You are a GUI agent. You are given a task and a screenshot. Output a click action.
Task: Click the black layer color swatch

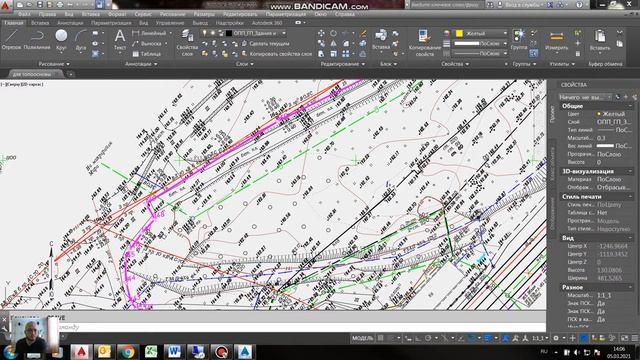pos(229,33)
